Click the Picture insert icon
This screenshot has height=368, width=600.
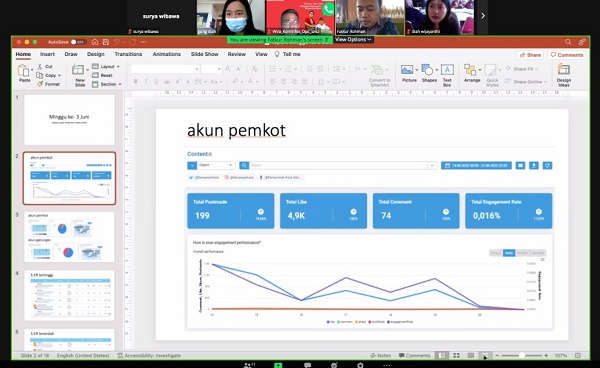click(x=407, y=70)
